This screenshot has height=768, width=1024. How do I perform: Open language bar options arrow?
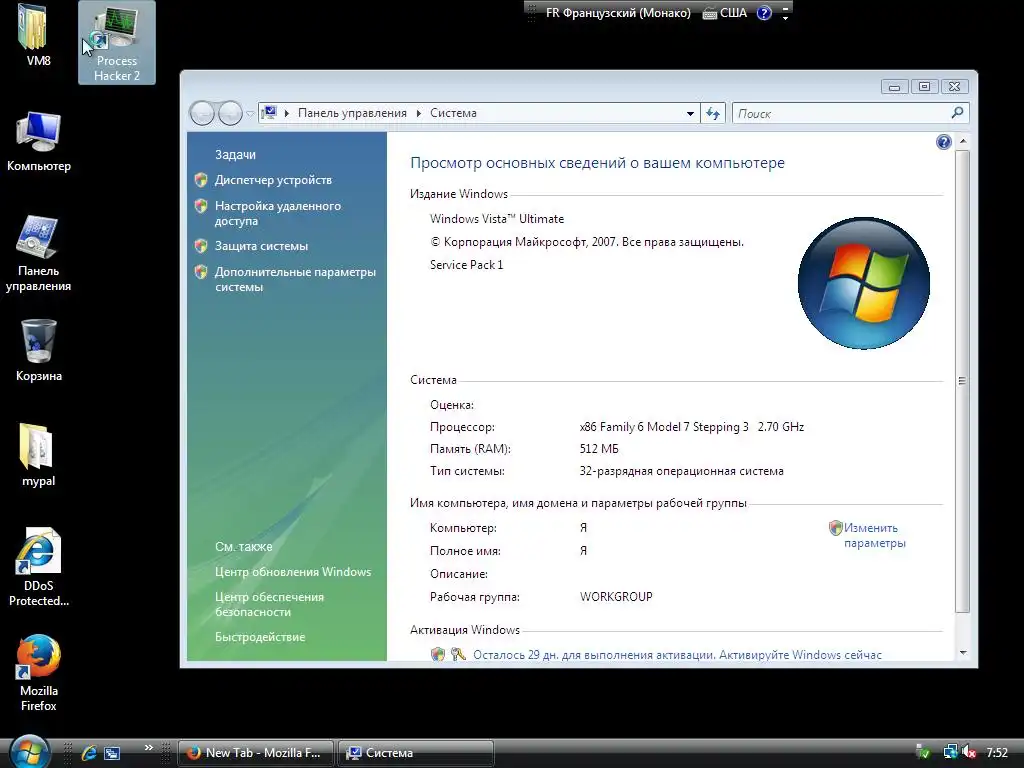coord(785,18)
